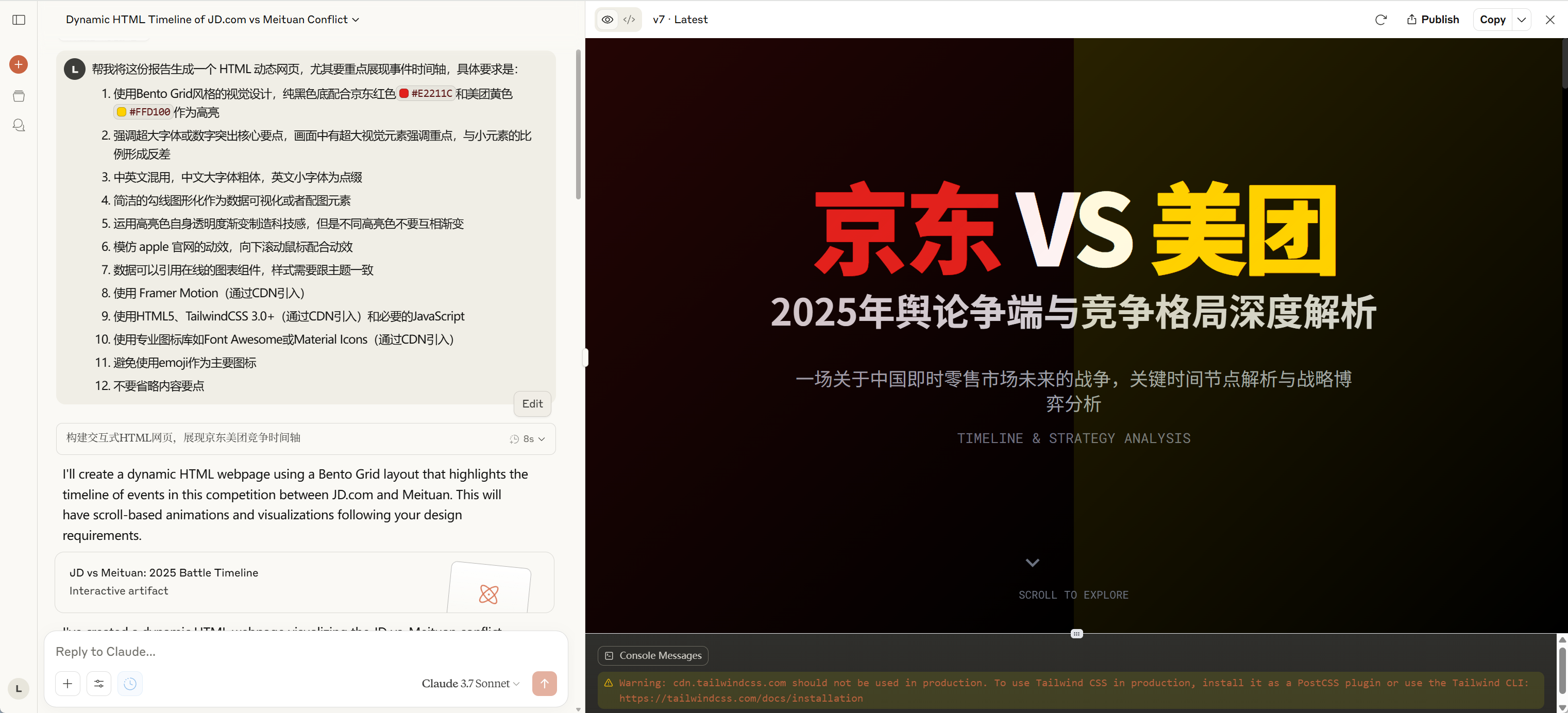Toggle the left sidebar panel icon

(x=19, y=20)
